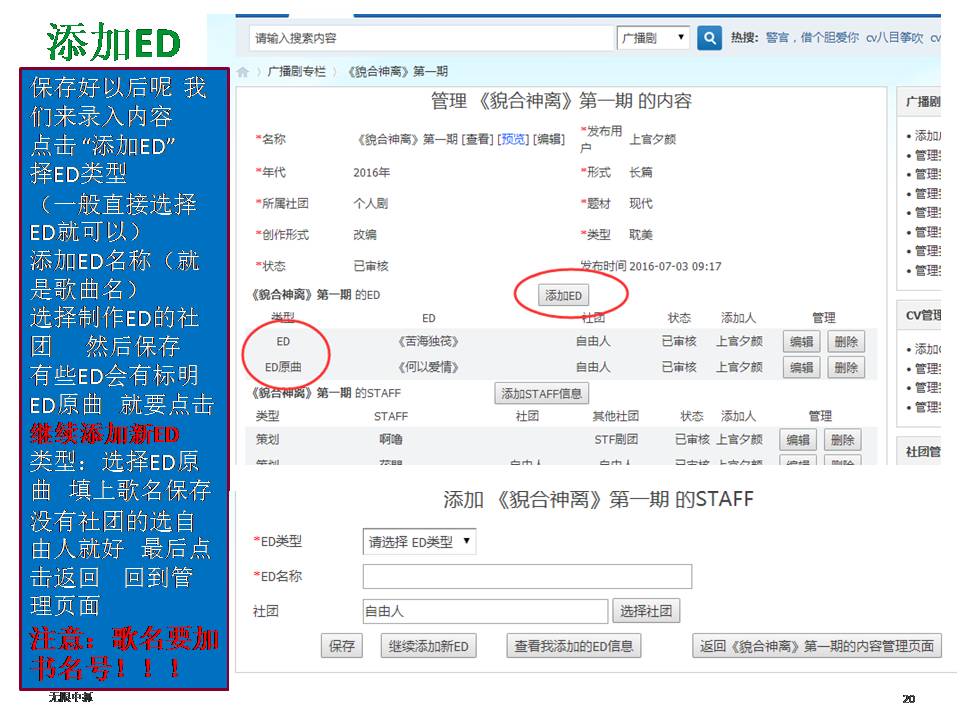The height and width of the screenshot is (720, 960).
Task: Click 删除 button for 《何以爱情》 row
Action: 846,367
